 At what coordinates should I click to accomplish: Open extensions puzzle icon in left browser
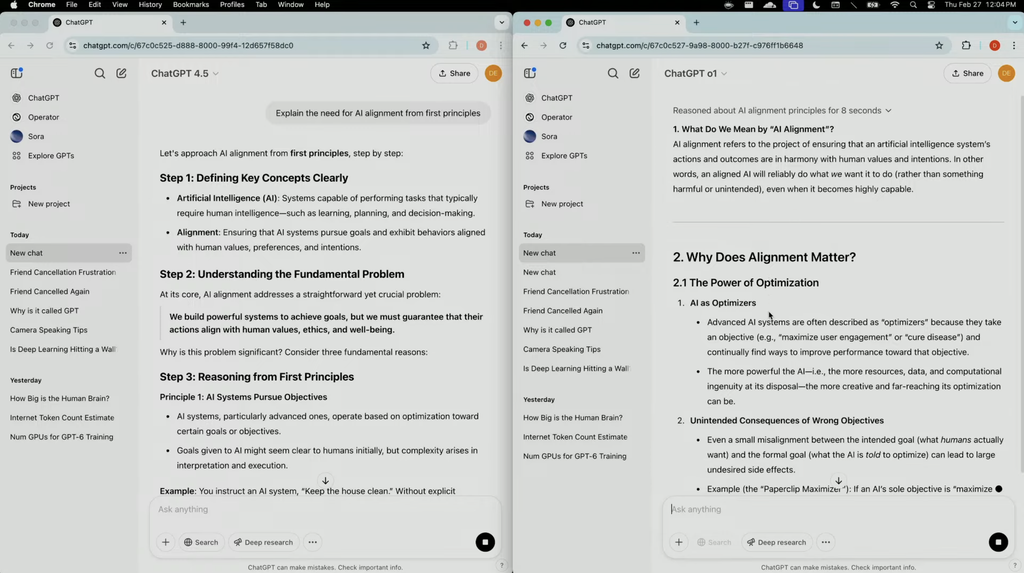pos(453,46)
